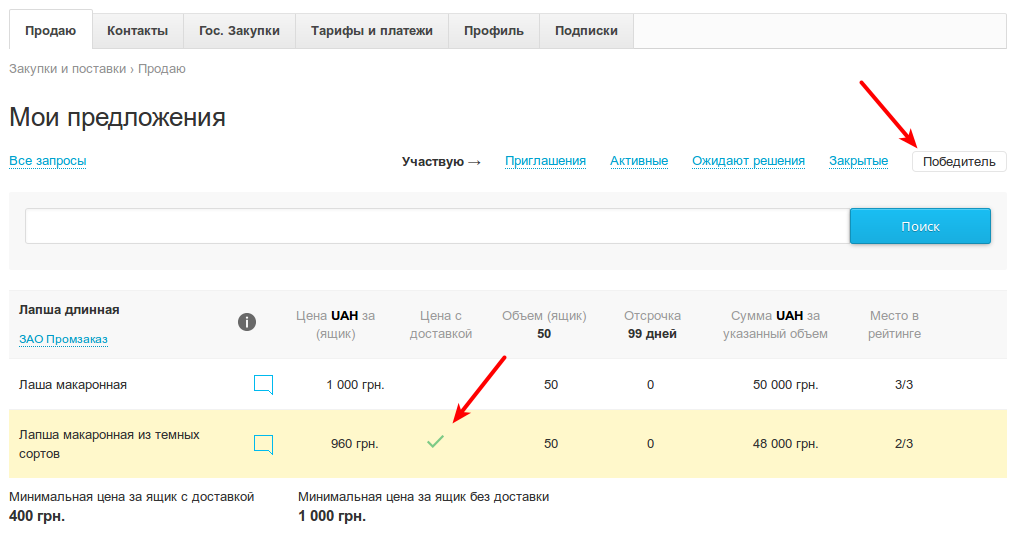
Task: Show the Приглашения filter
Action: [545, 161]
